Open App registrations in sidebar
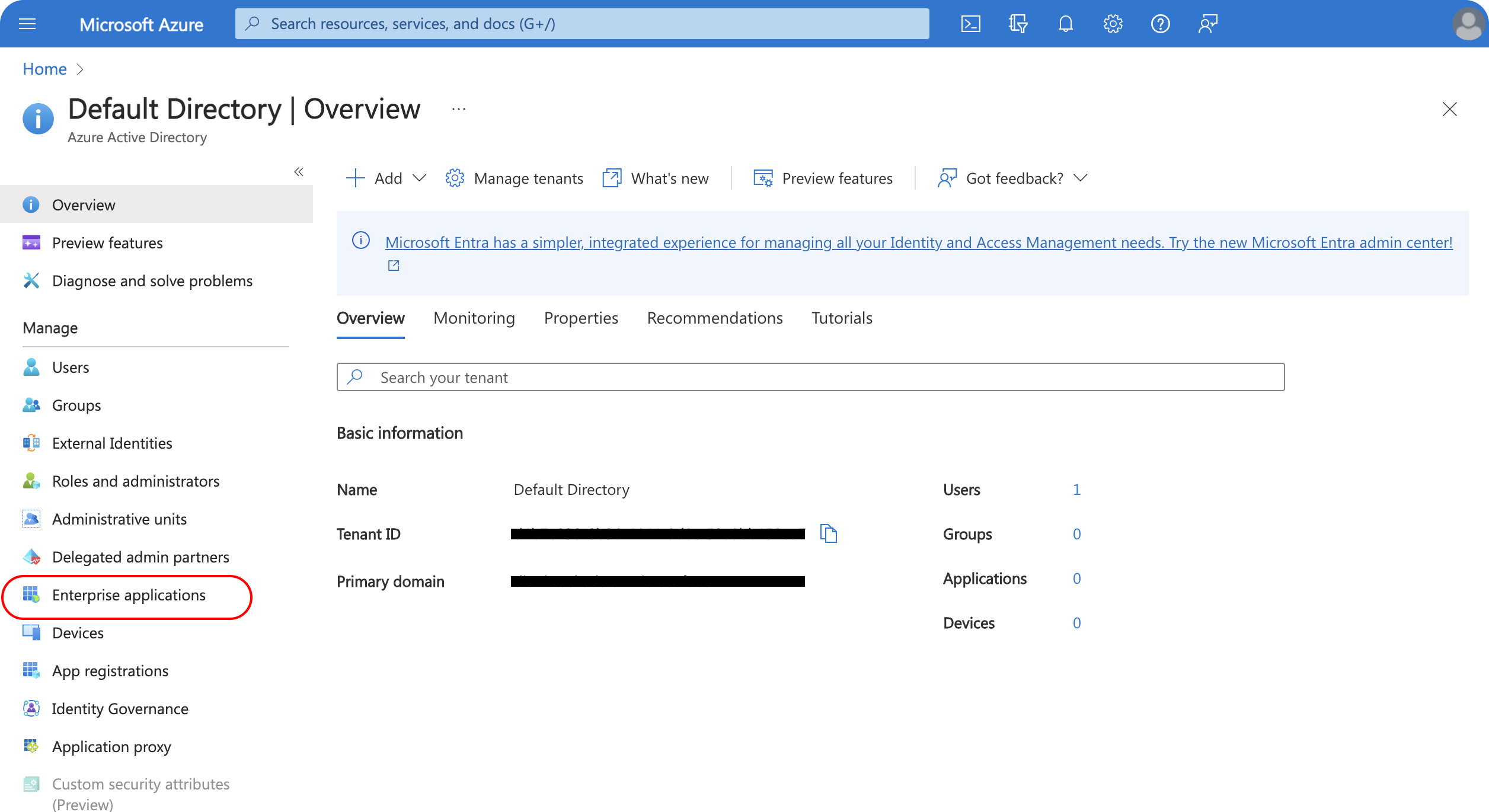Viewport: 1489px width, 812px height. [x=110, y=671]
